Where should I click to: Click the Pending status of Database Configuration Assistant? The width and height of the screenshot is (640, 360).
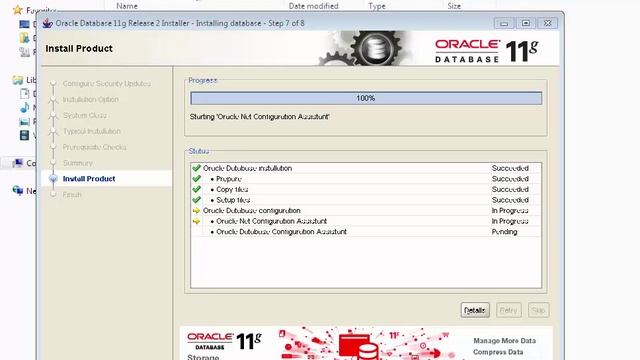coord(504,232)
